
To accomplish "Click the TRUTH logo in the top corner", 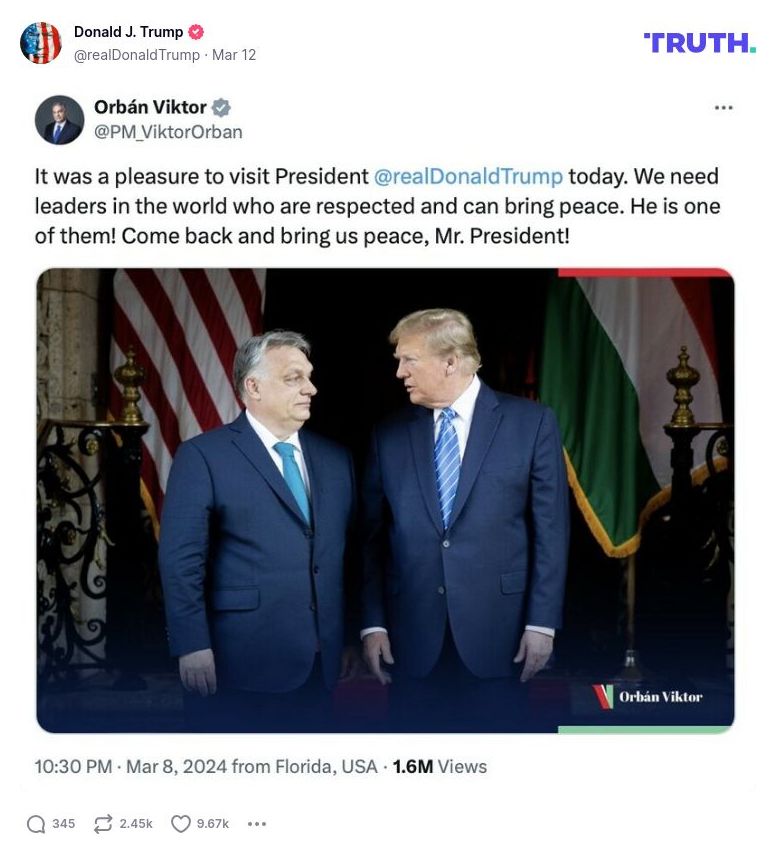I will (x=700, y=43).
